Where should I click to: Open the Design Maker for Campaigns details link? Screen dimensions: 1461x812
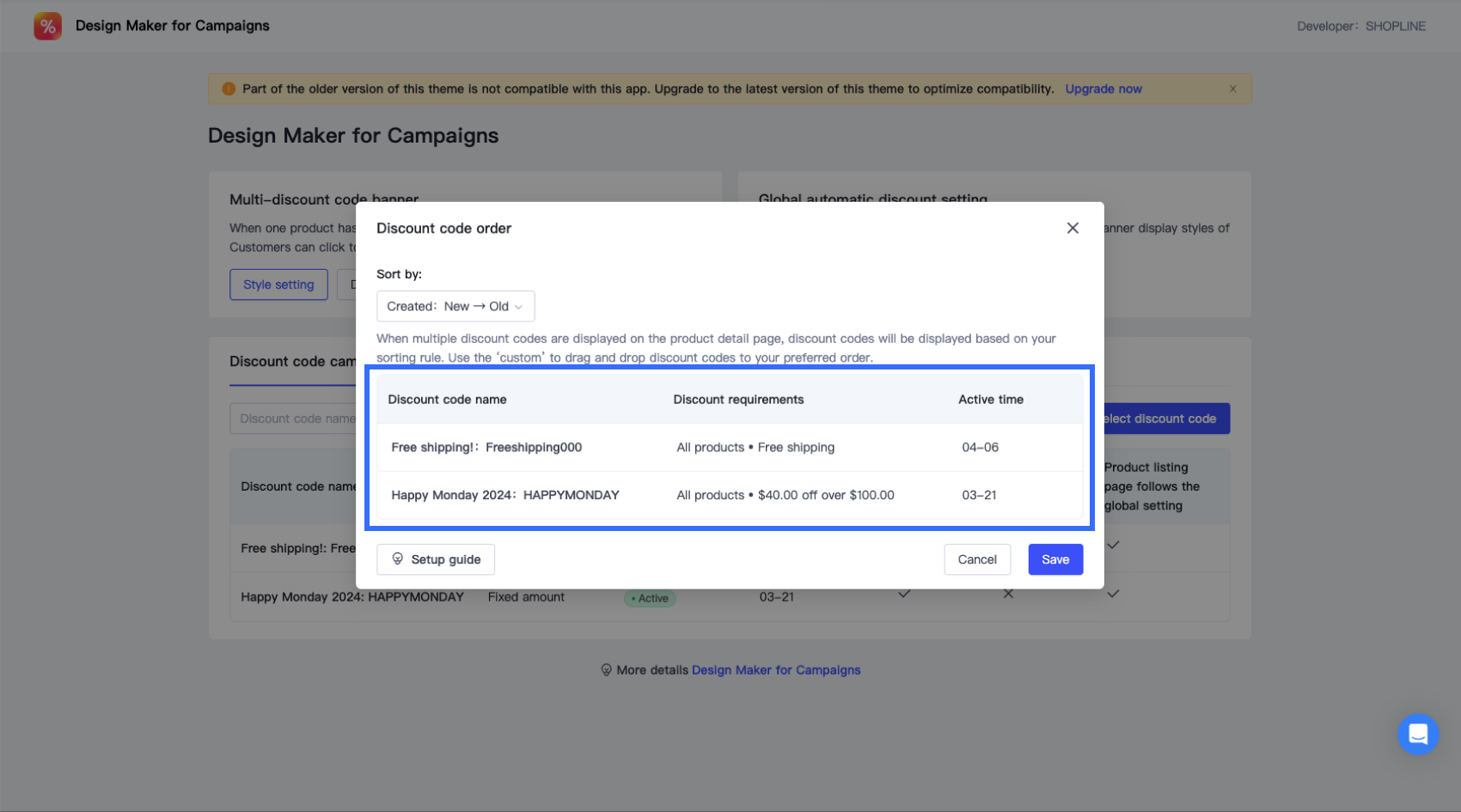(776, 670)
